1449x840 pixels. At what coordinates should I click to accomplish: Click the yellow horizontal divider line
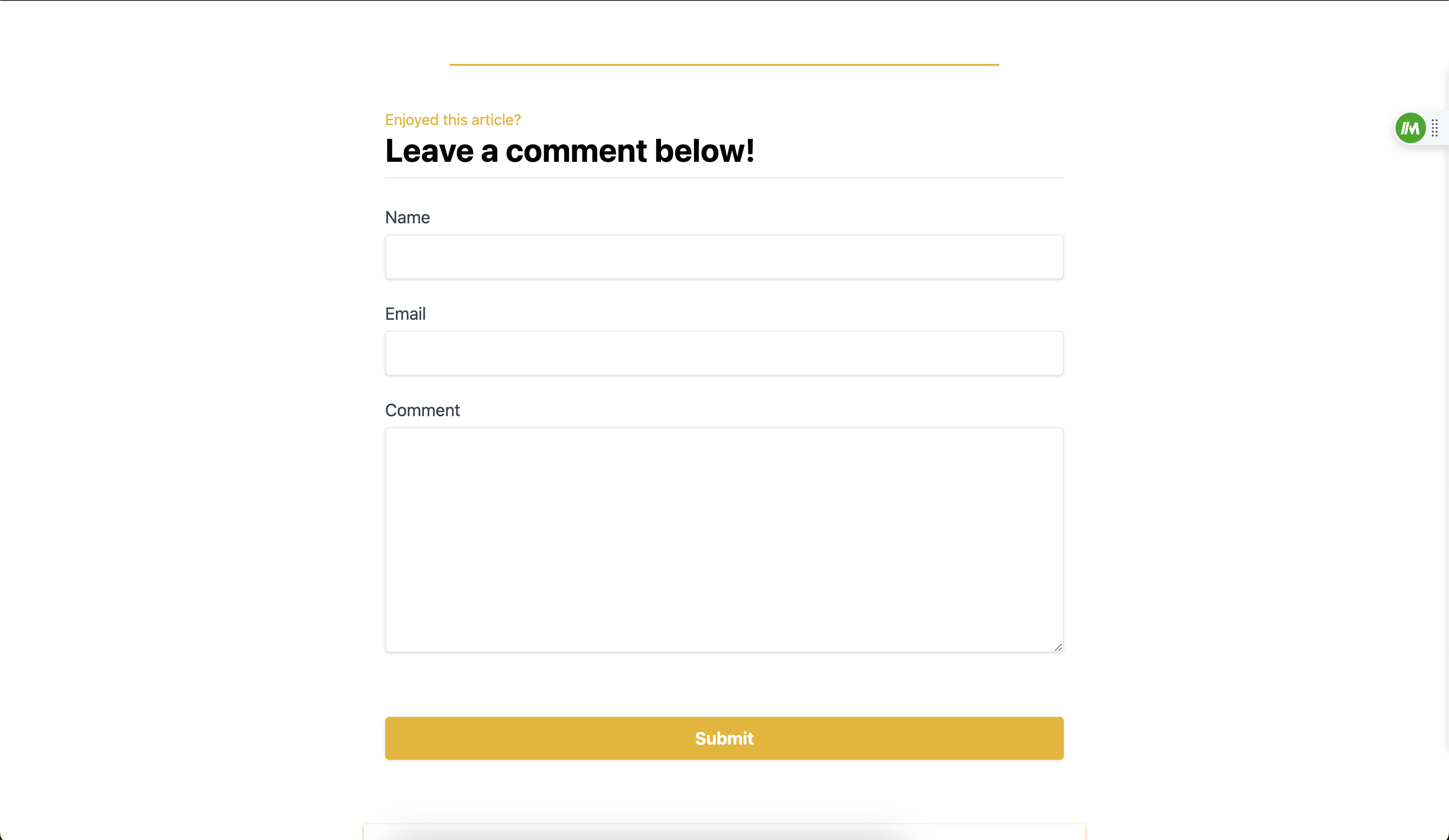pos(724,64)
